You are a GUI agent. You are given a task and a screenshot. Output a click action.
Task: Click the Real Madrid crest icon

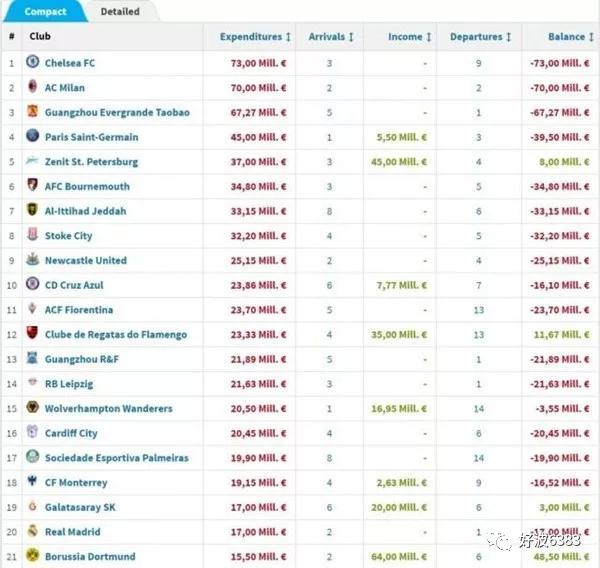pyautogui.click(x=32, y=532)
